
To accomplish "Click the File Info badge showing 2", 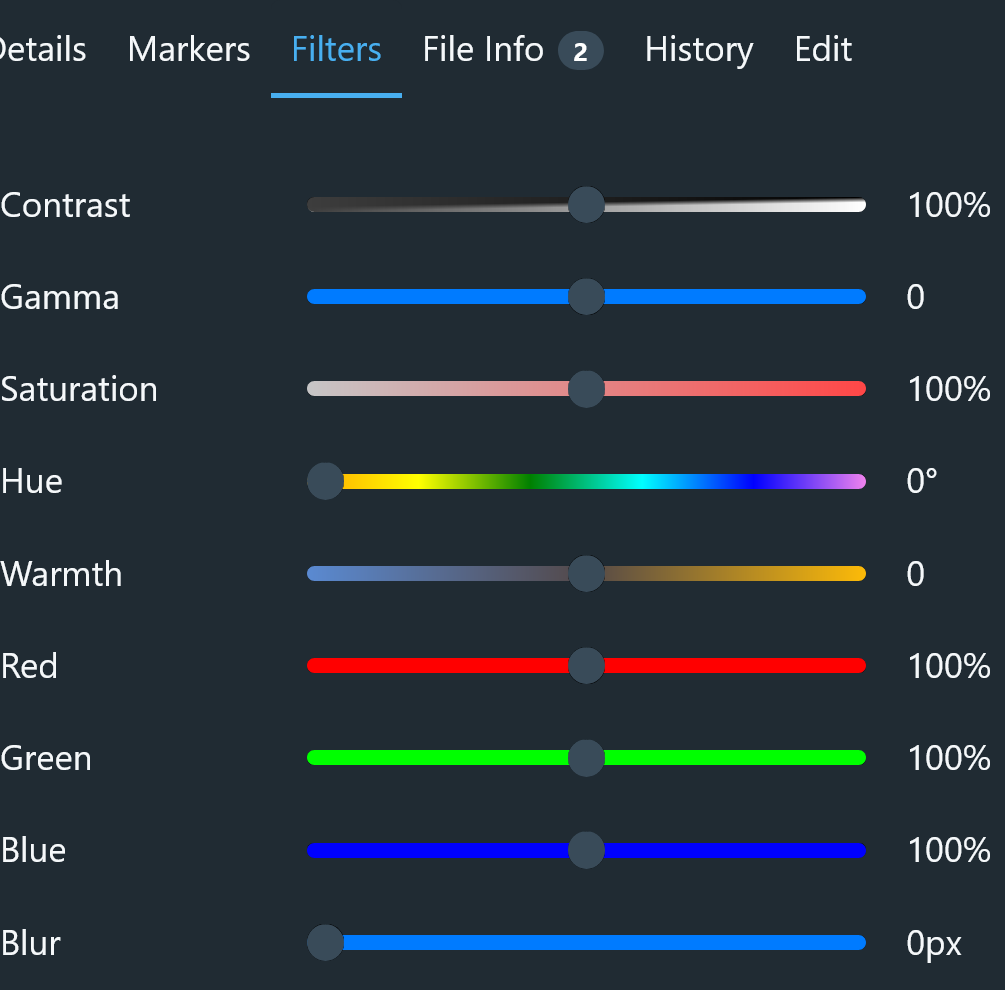I will point(580,51).
